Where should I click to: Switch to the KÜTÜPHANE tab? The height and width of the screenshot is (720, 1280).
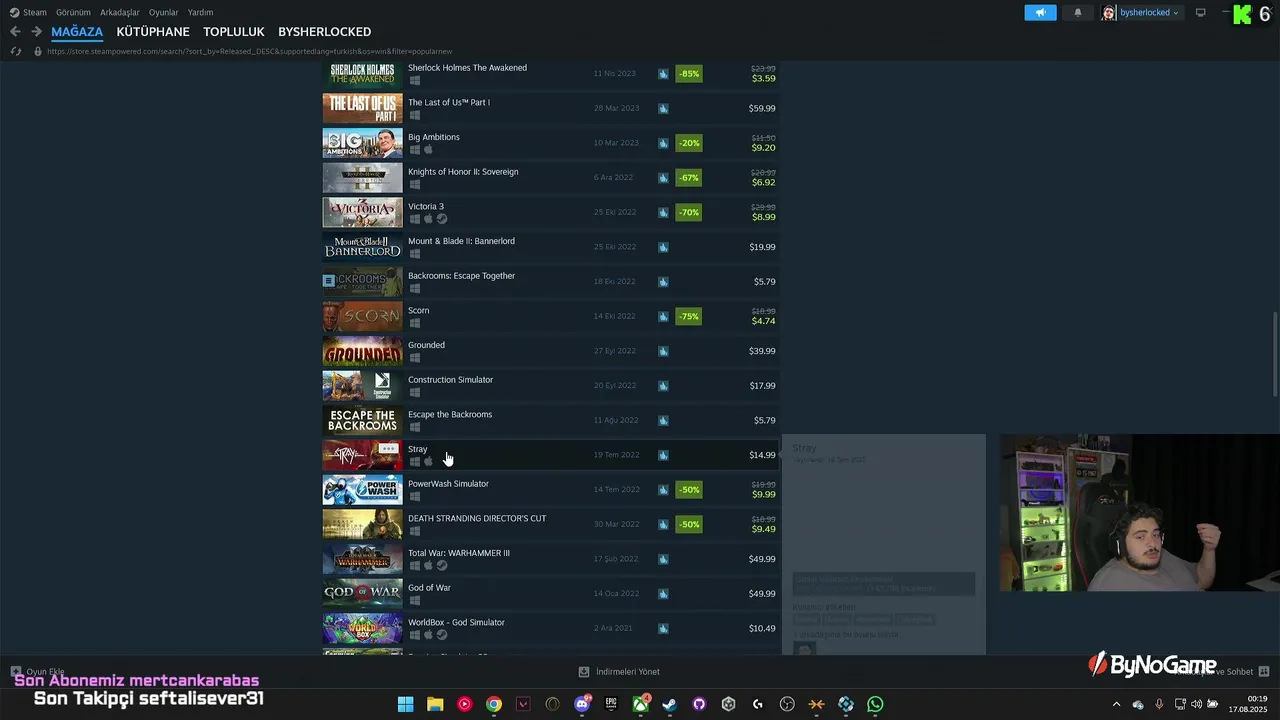pos(153,32)
